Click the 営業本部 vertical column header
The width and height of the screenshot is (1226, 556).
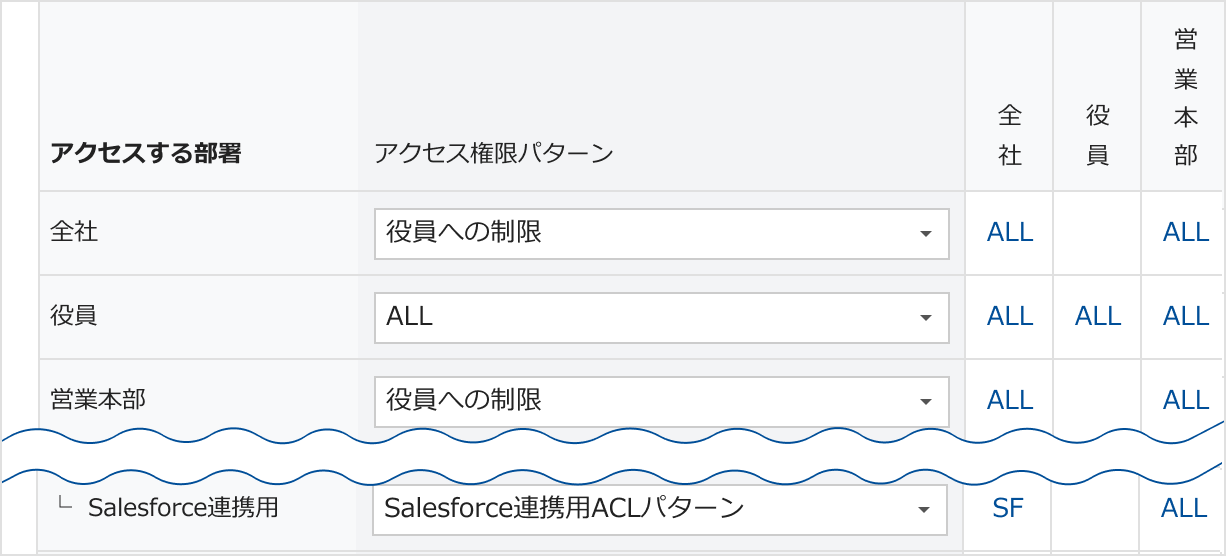[1186, 98]
